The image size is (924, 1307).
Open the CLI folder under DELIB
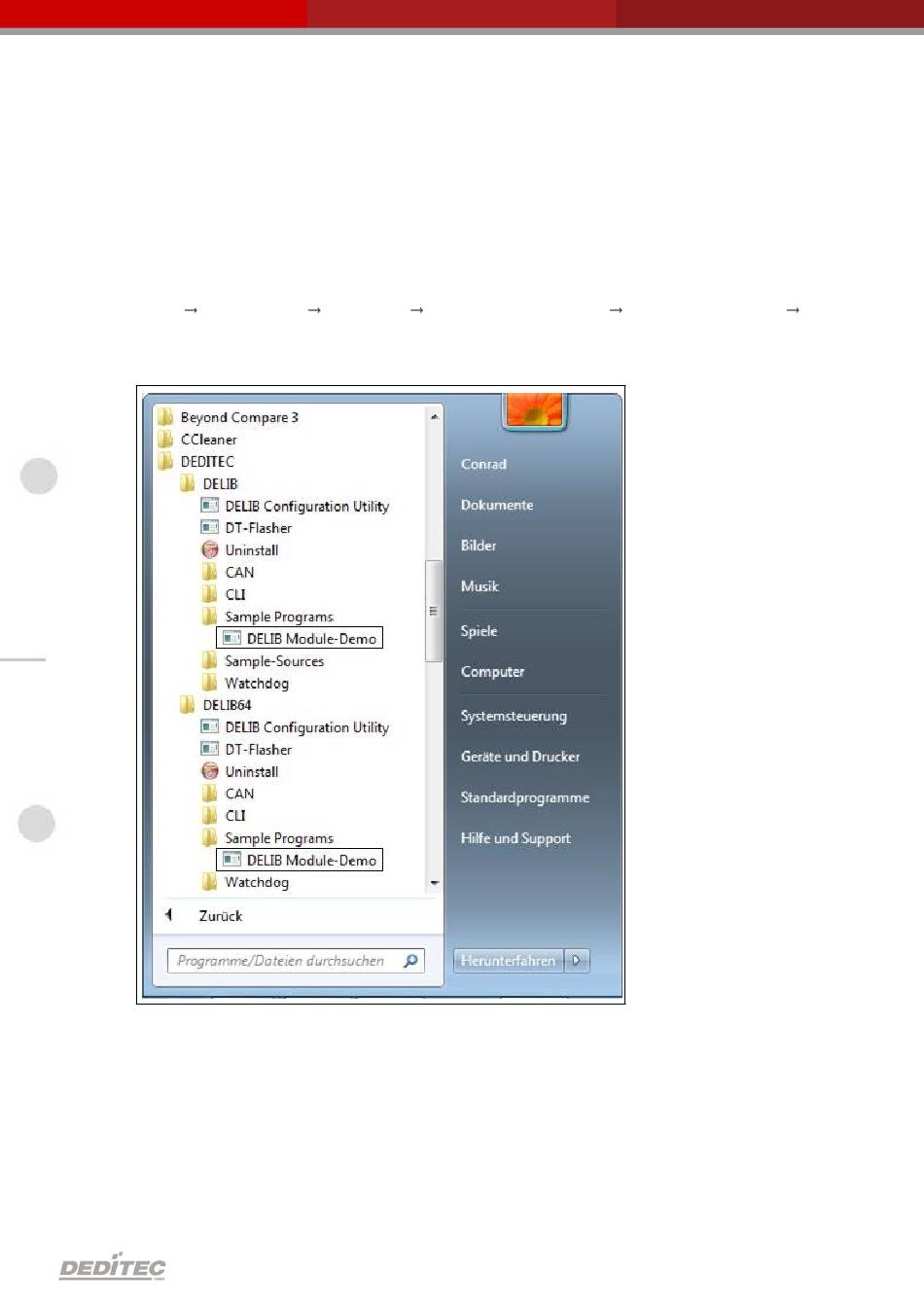(224, 594)
